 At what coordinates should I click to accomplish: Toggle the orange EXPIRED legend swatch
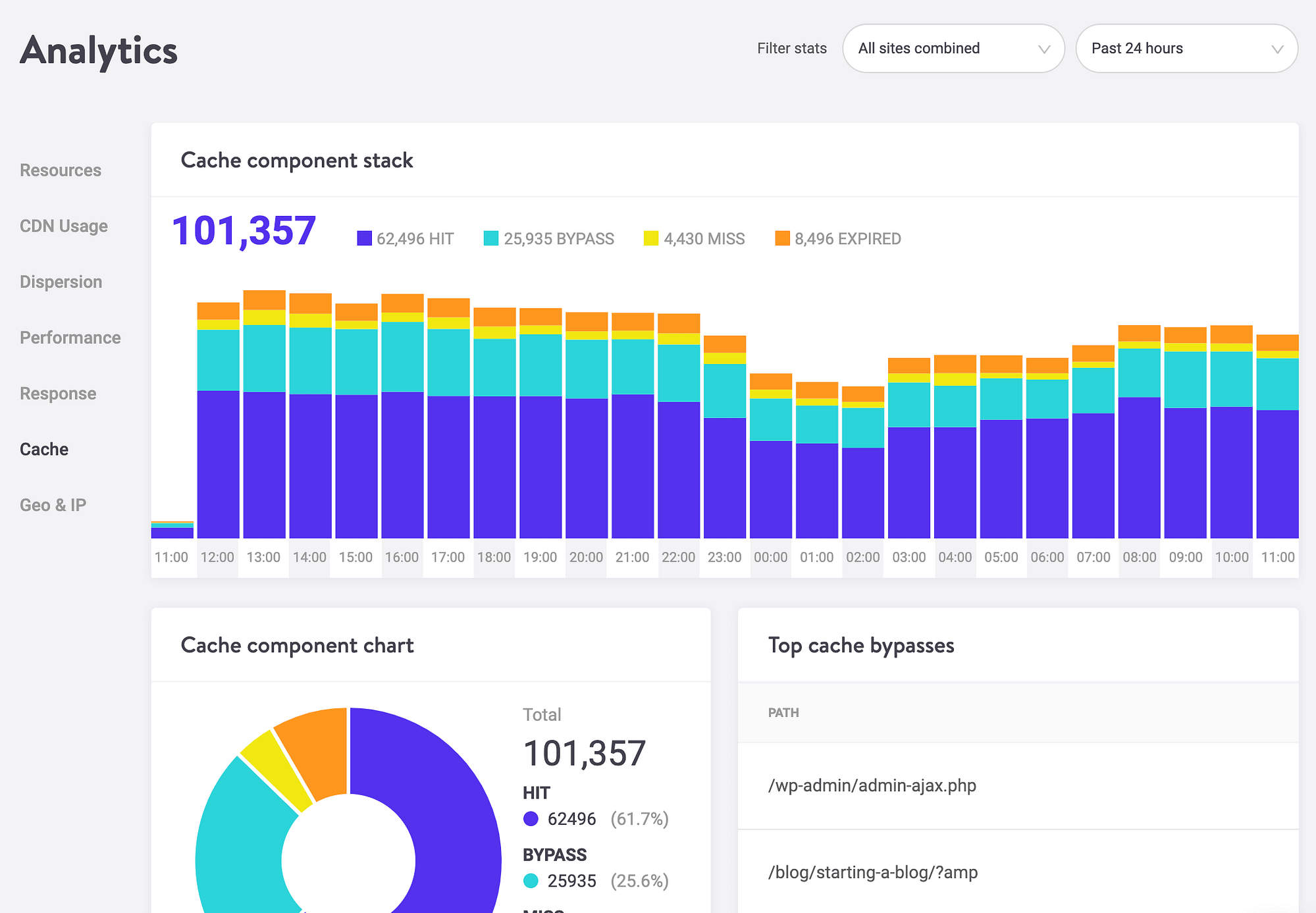tap(783, 238)
